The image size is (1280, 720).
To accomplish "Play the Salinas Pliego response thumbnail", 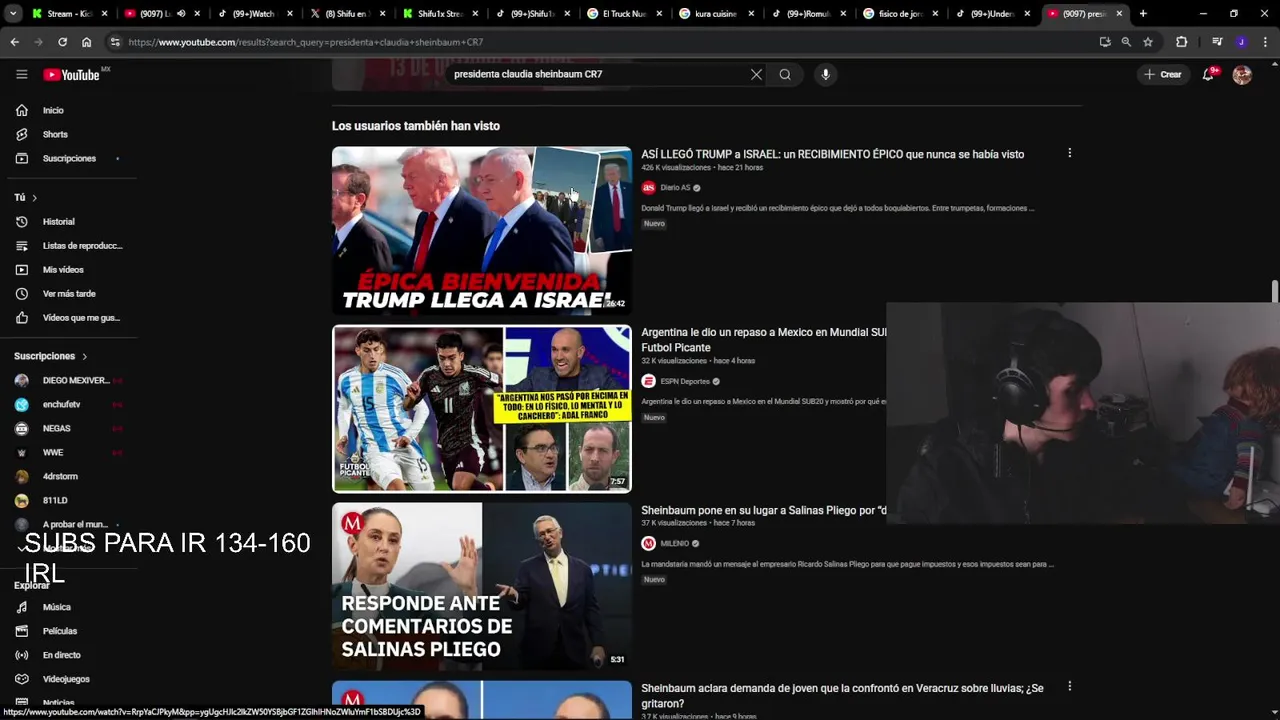I will pos(482,586).
